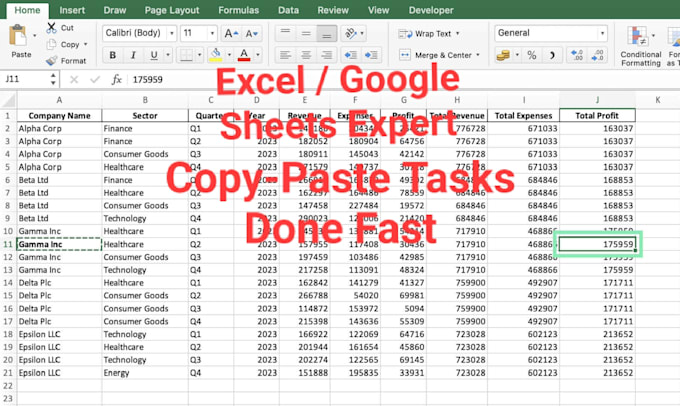Open the Draw tab

(115, 10)
